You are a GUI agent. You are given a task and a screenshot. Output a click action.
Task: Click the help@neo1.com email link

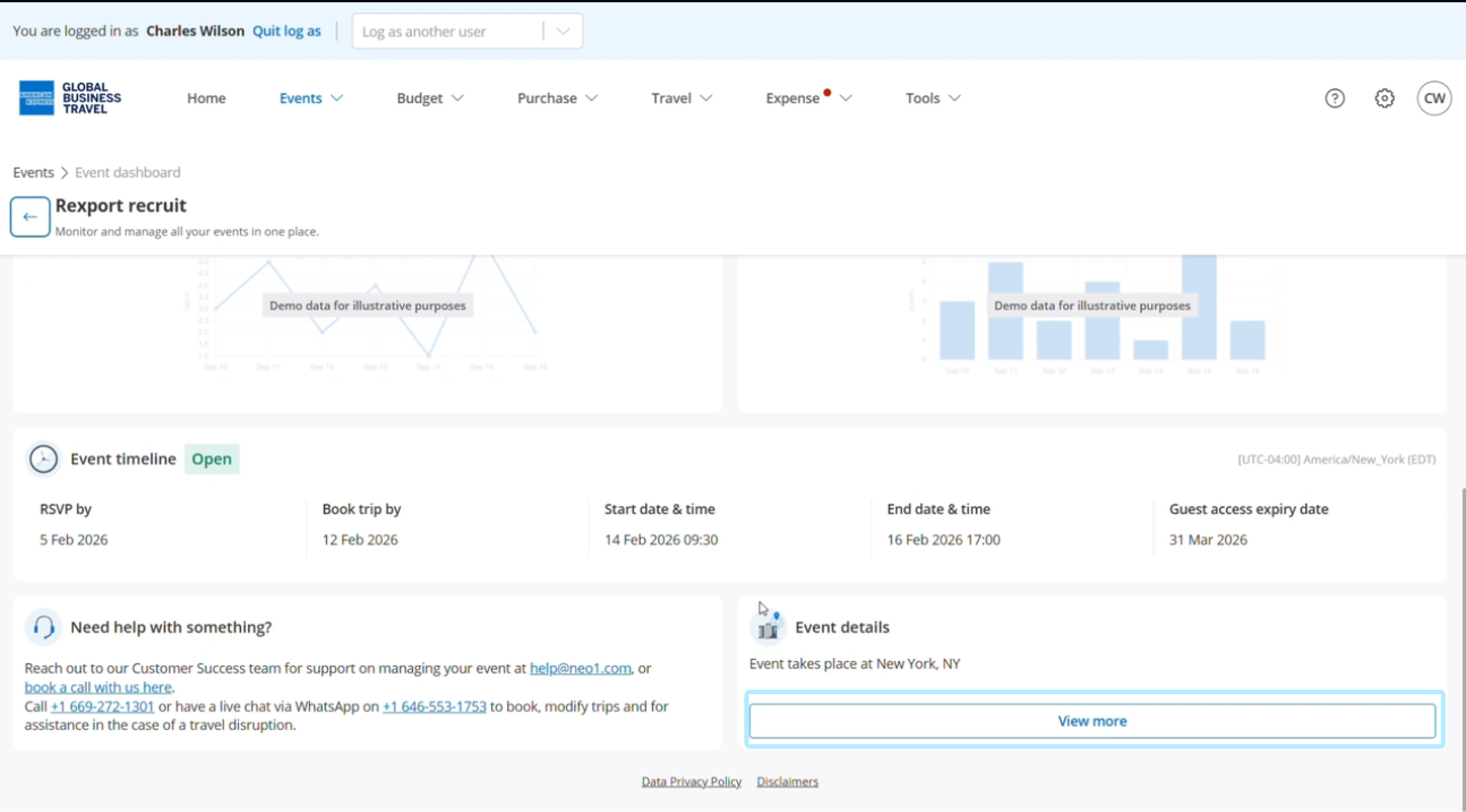click(580, 668)
